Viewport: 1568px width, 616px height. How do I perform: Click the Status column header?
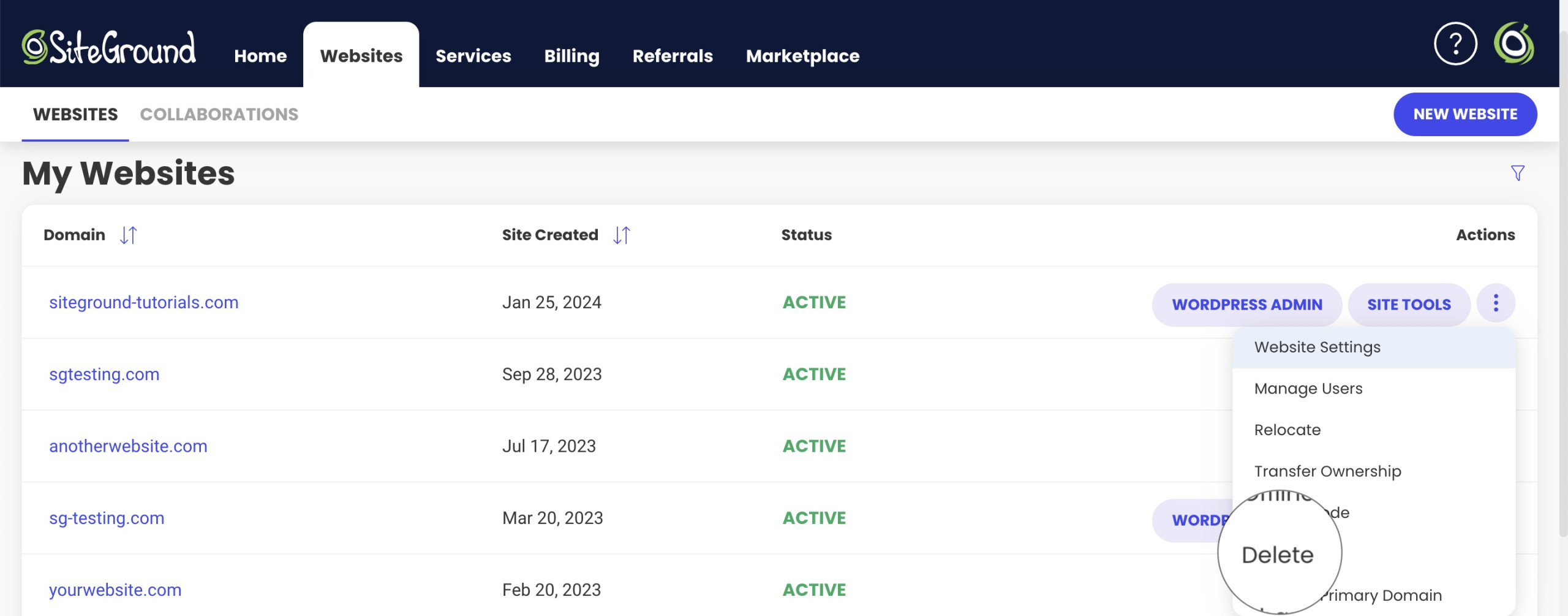806,235
